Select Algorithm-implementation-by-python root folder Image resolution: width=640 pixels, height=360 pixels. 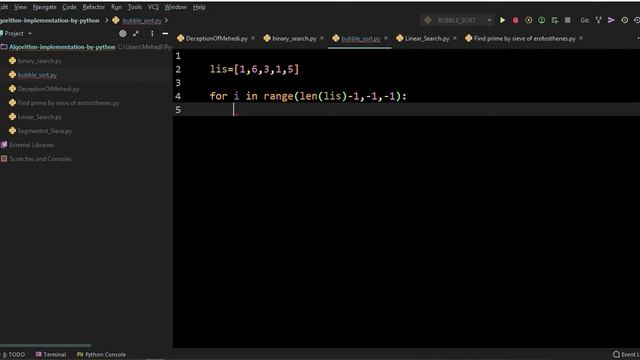coord(62,47)
